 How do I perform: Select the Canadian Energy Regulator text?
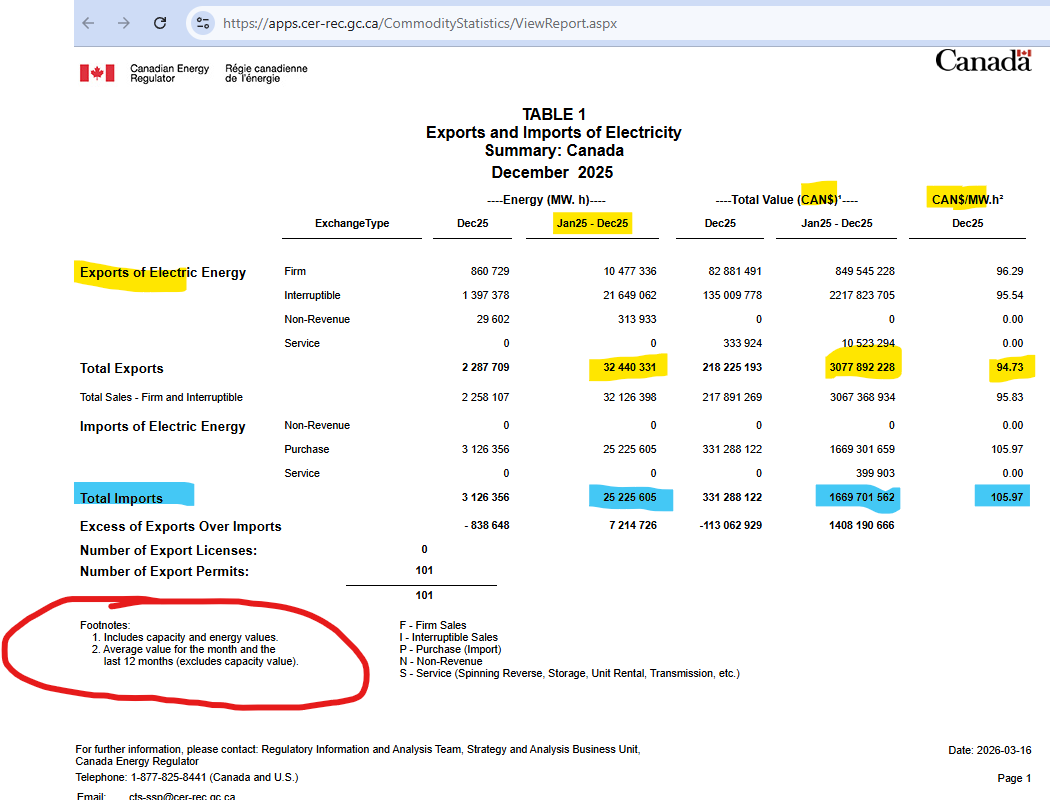[x=169, y=73]
